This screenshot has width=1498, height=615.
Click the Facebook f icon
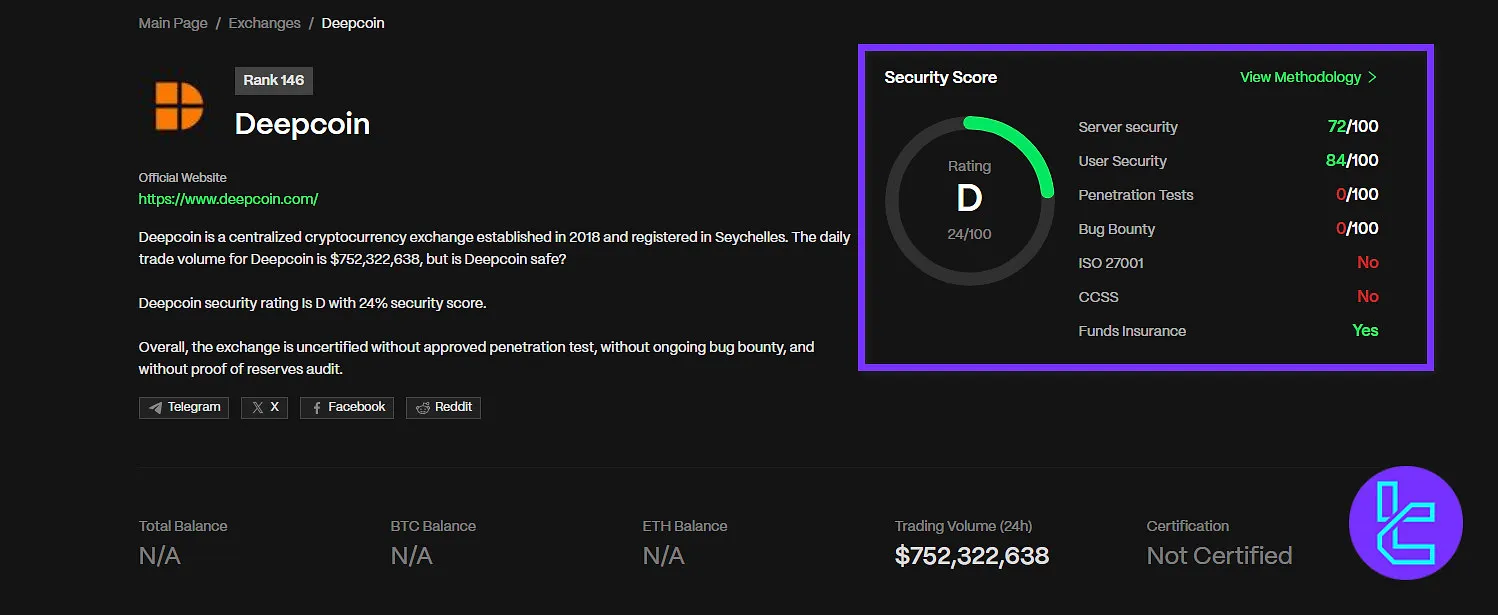coord(317,408)
